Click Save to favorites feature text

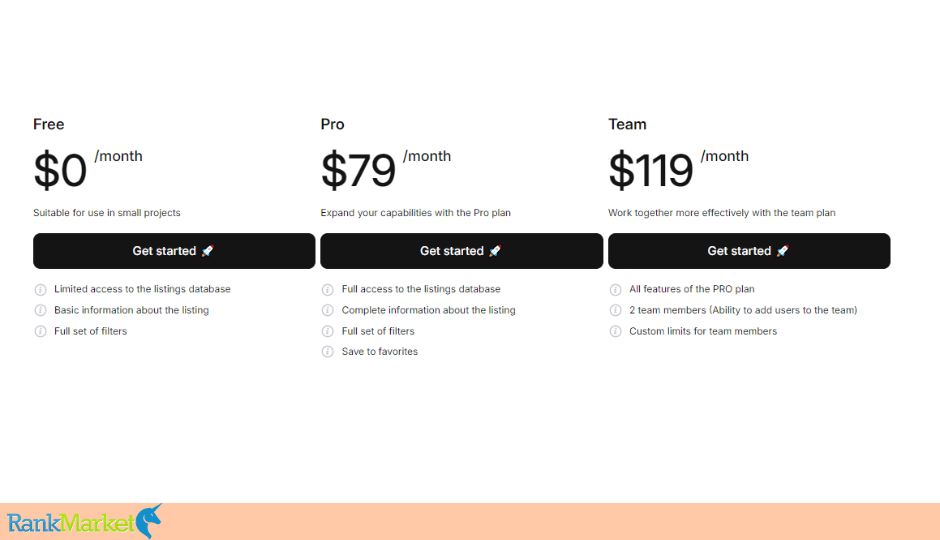click(379, 351)
